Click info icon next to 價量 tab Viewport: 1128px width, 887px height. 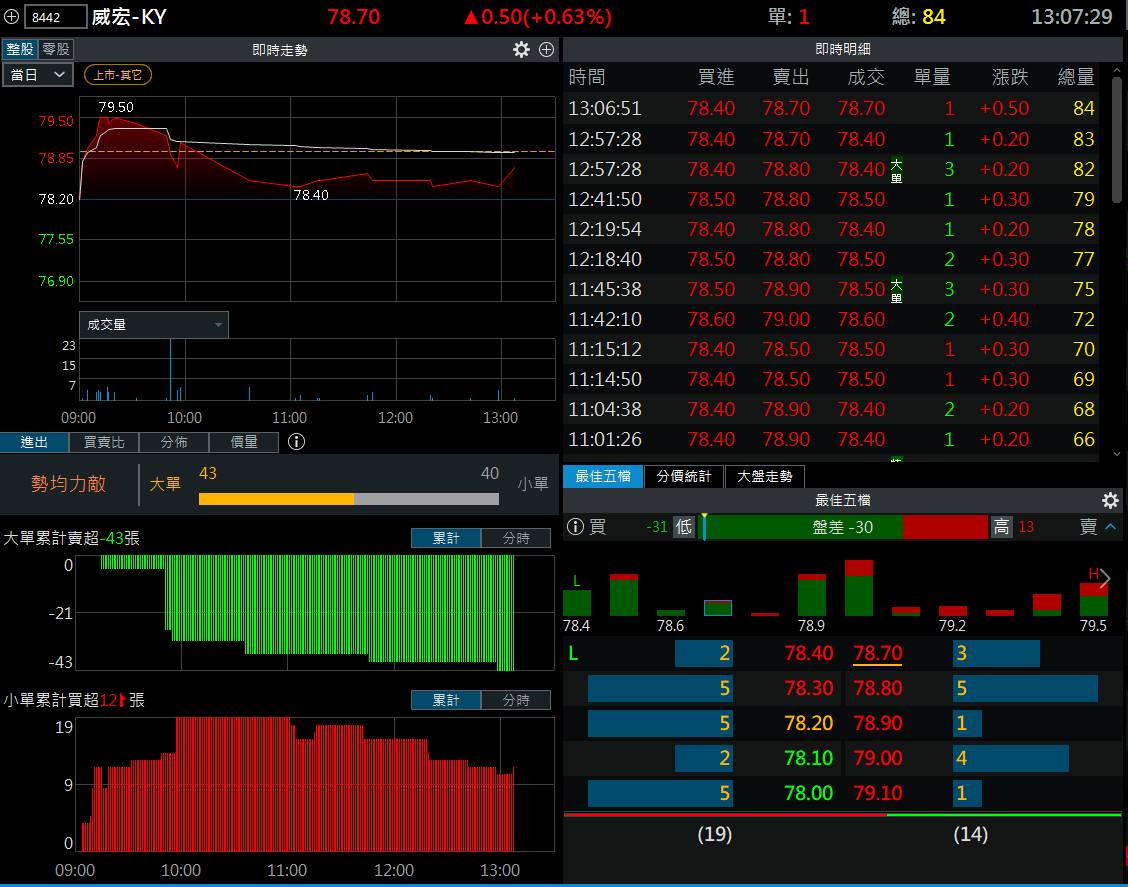(297, 442)
